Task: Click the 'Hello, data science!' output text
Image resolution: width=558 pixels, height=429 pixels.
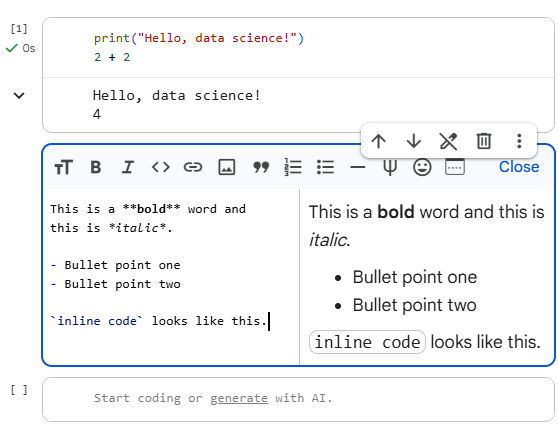Action: [x=177, y=96]
